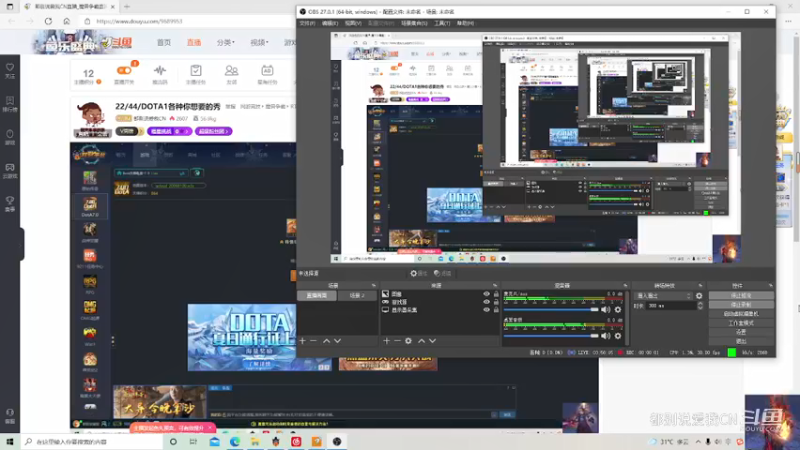Open the third menu (视图) in the OBS menu bar
Image resolution: width=800 pixels, height=450 pixels.
point(353,23)
